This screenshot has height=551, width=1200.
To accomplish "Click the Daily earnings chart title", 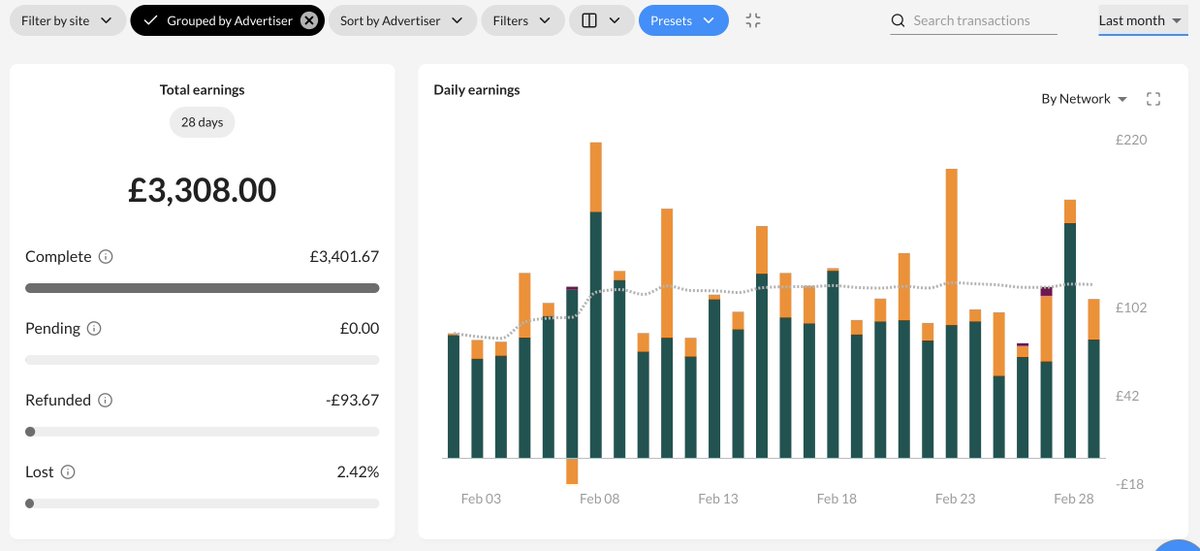I will tap(477, 90).
